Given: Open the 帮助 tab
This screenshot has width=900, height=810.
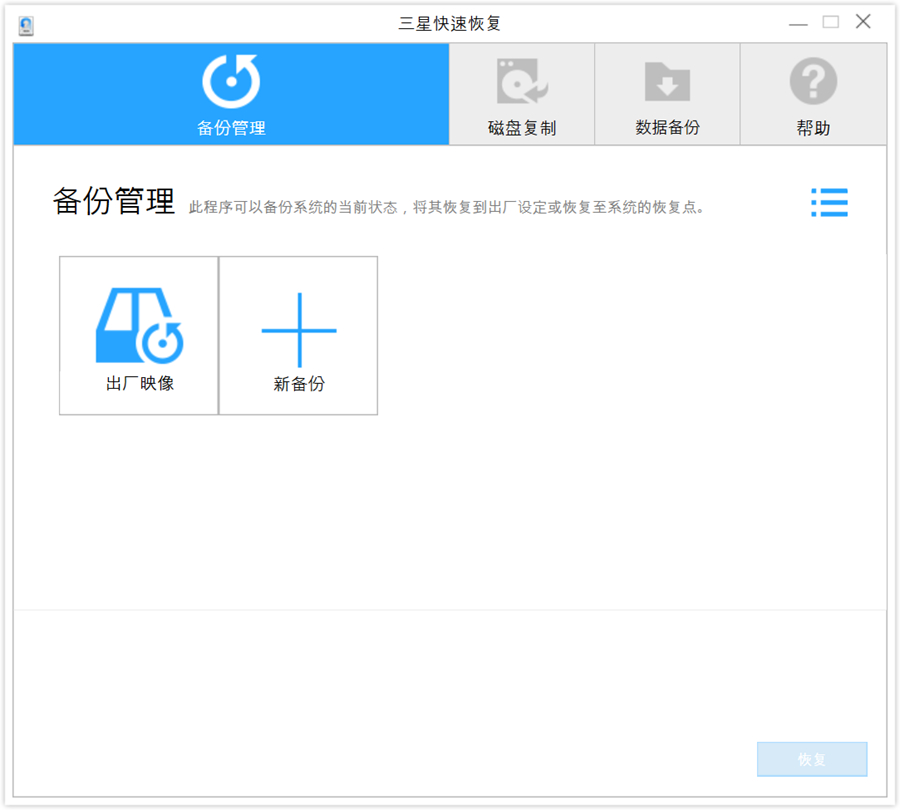Looking at the screenshot, I should (813, 94).
